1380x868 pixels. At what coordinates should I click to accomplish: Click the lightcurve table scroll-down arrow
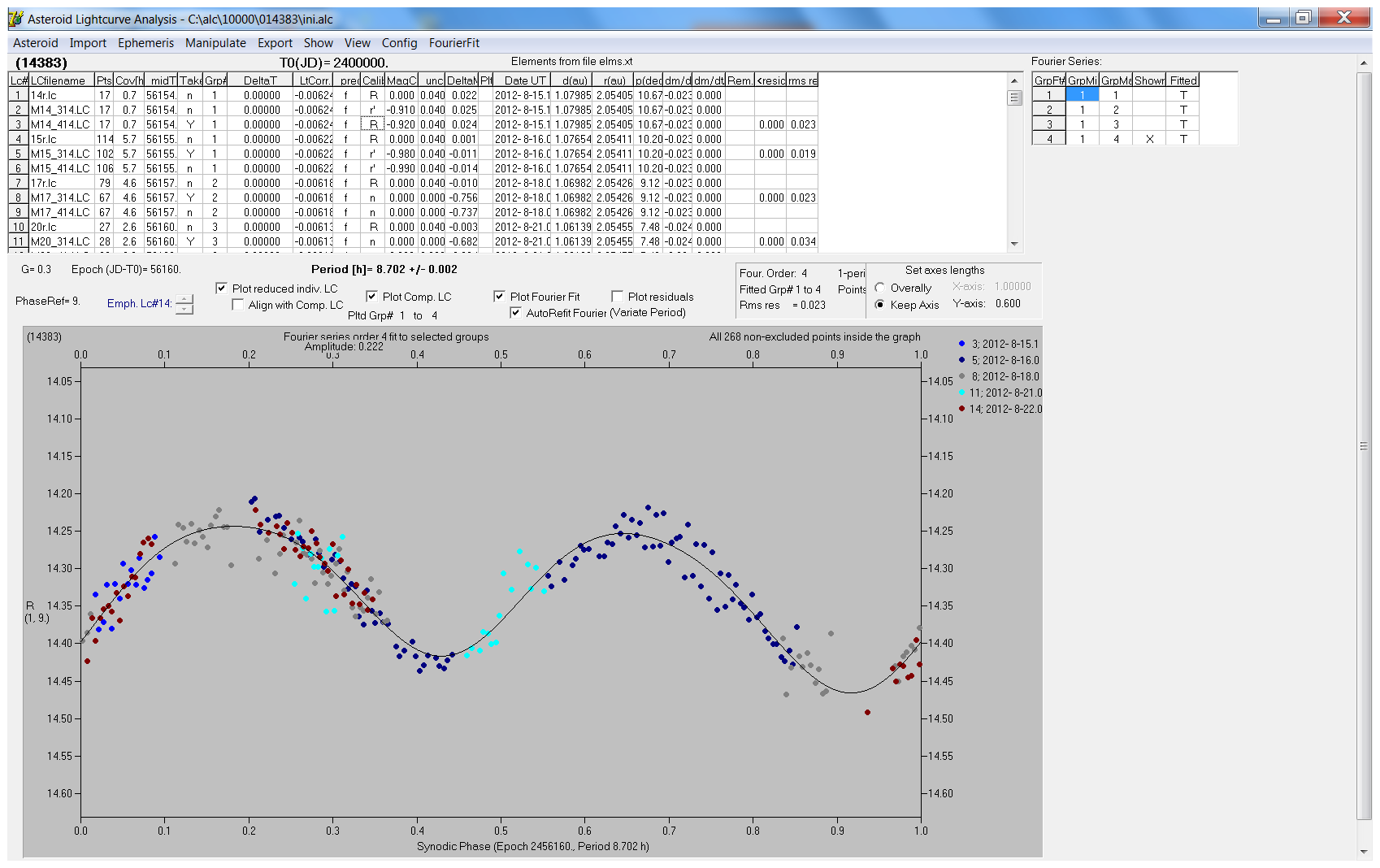[1014, 244]
